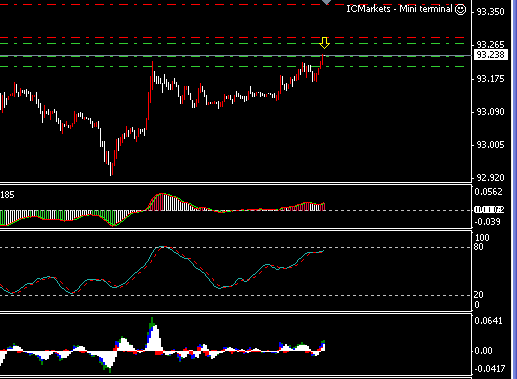
Task: Click the smiley face expert advisor icon
Action: click(x=460, y=9)
